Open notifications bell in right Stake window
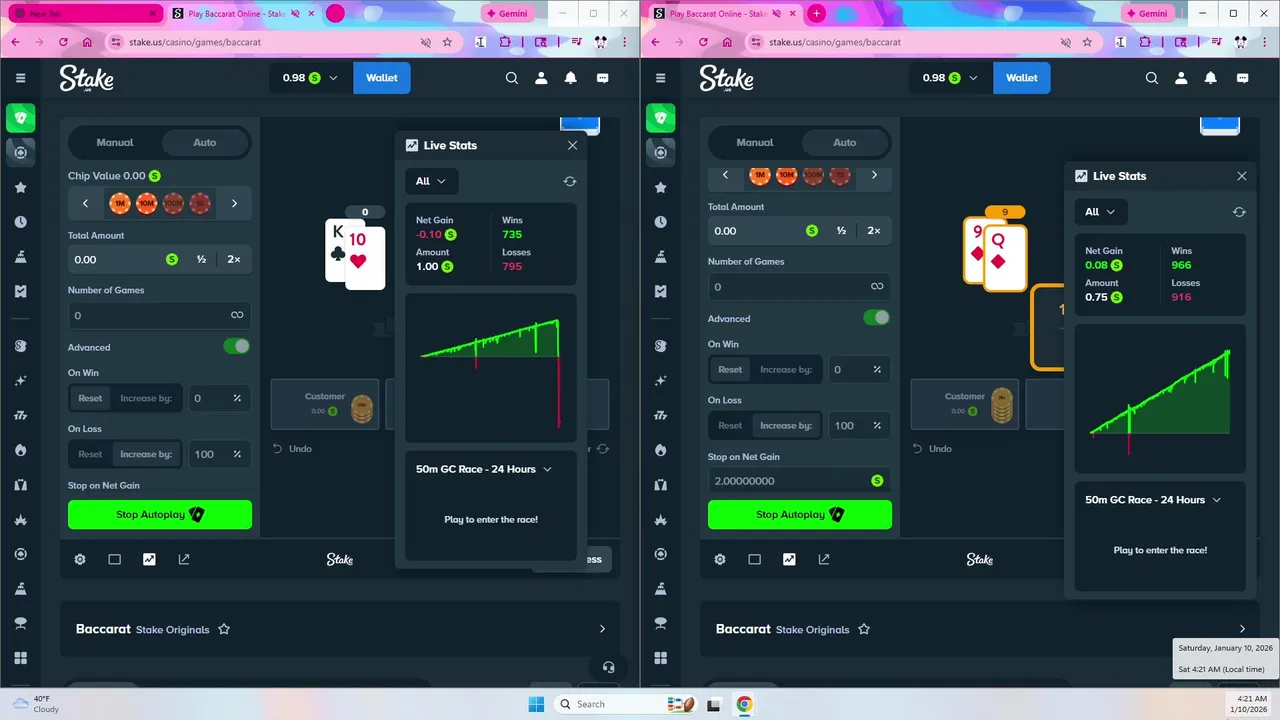This screenshot has width=1280, height=720. [1211, 78]
